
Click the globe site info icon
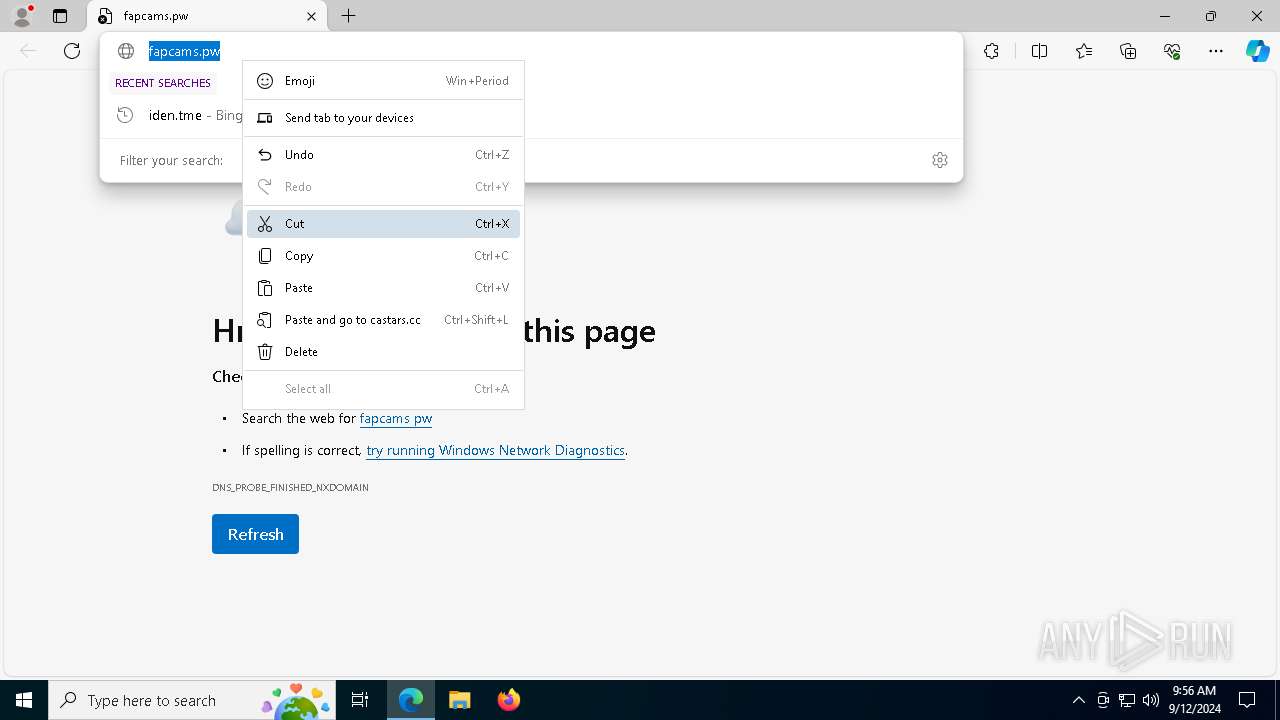coord(126,51)
